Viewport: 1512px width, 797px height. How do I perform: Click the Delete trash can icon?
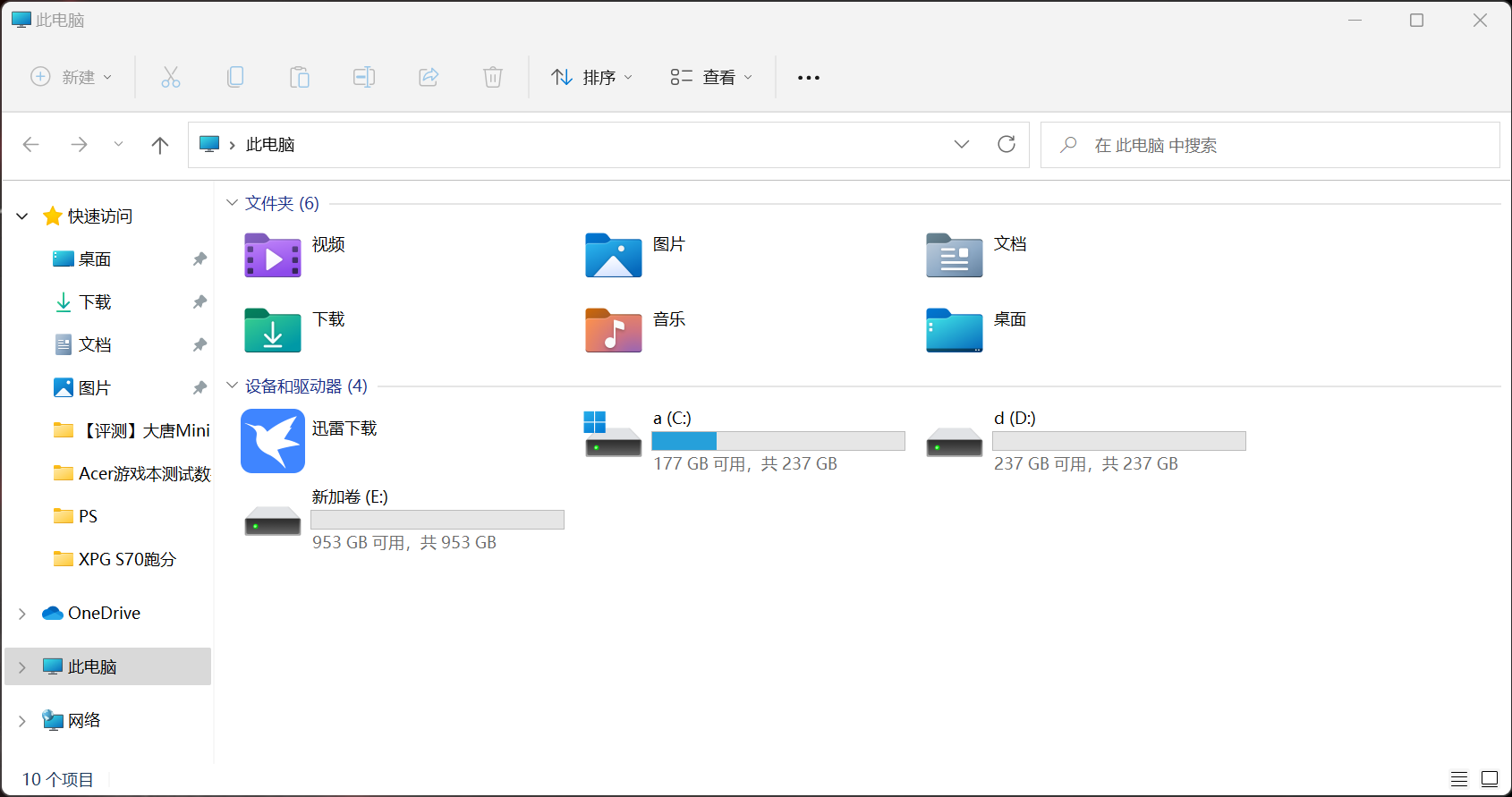(x=493, y=77)
